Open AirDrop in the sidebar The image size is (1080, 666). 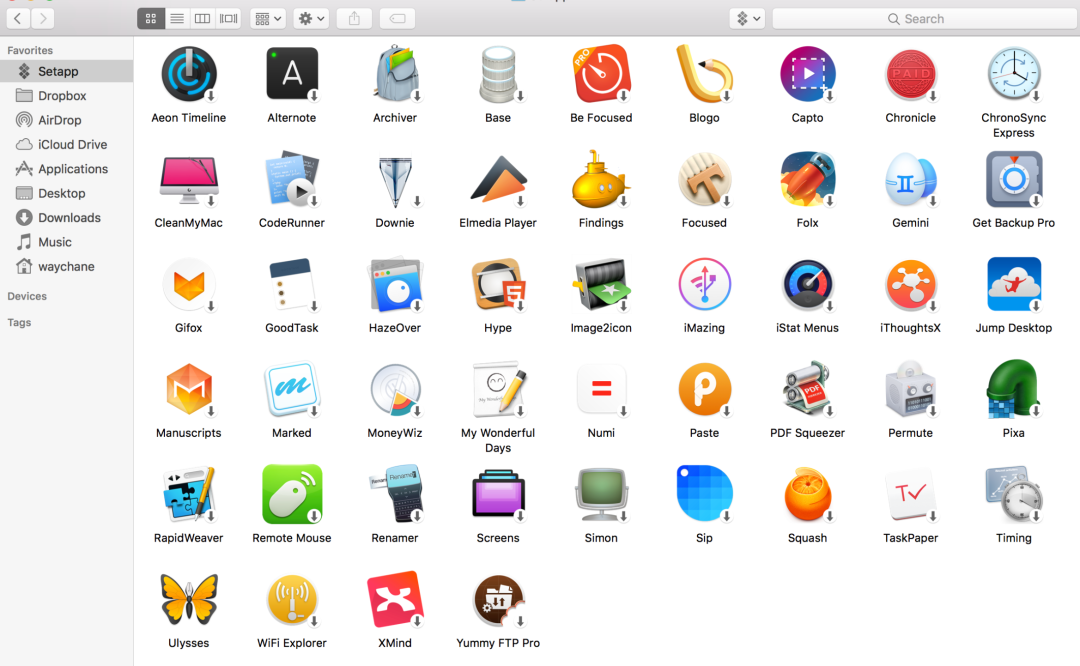click(x=66, y=120)
